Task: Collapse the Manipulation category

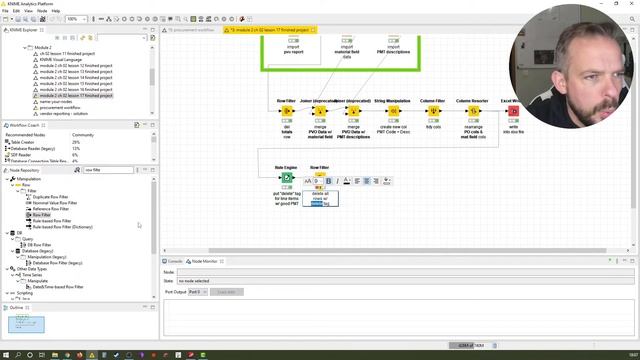Action: click(x=7, y=179)
